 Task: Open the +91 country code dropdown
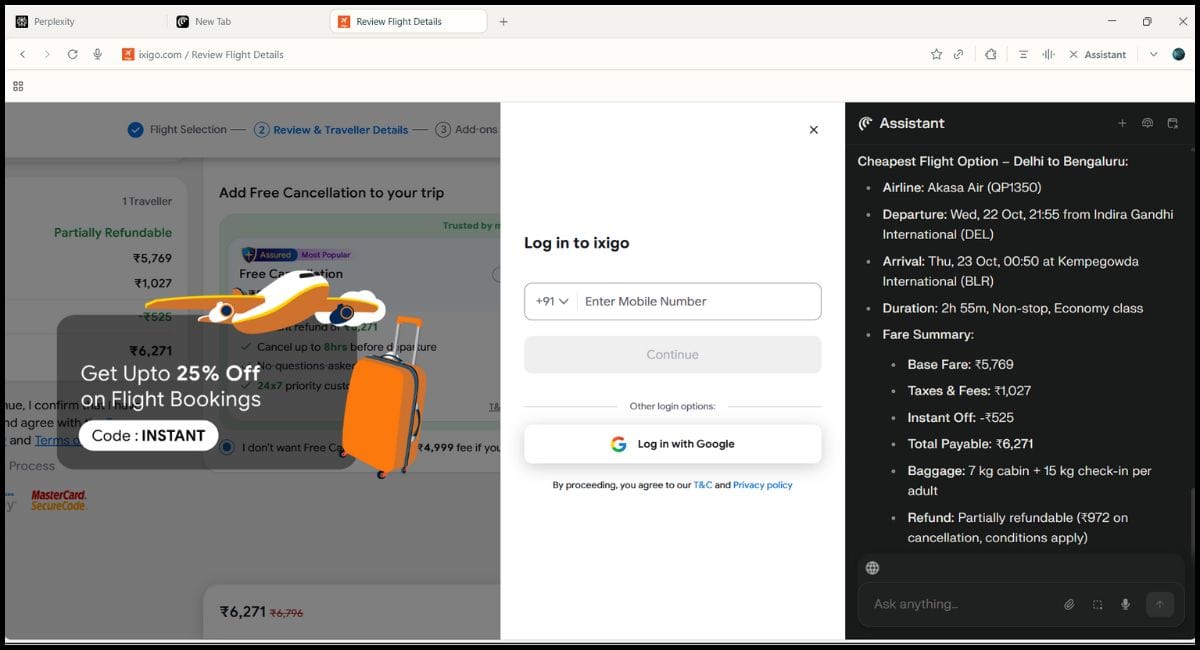(x=551, y=301)
